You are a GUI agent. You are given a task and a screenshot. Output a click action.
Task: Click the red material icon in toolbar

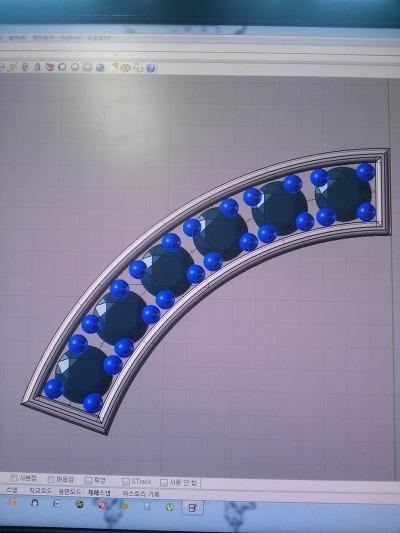pos(50,67)
